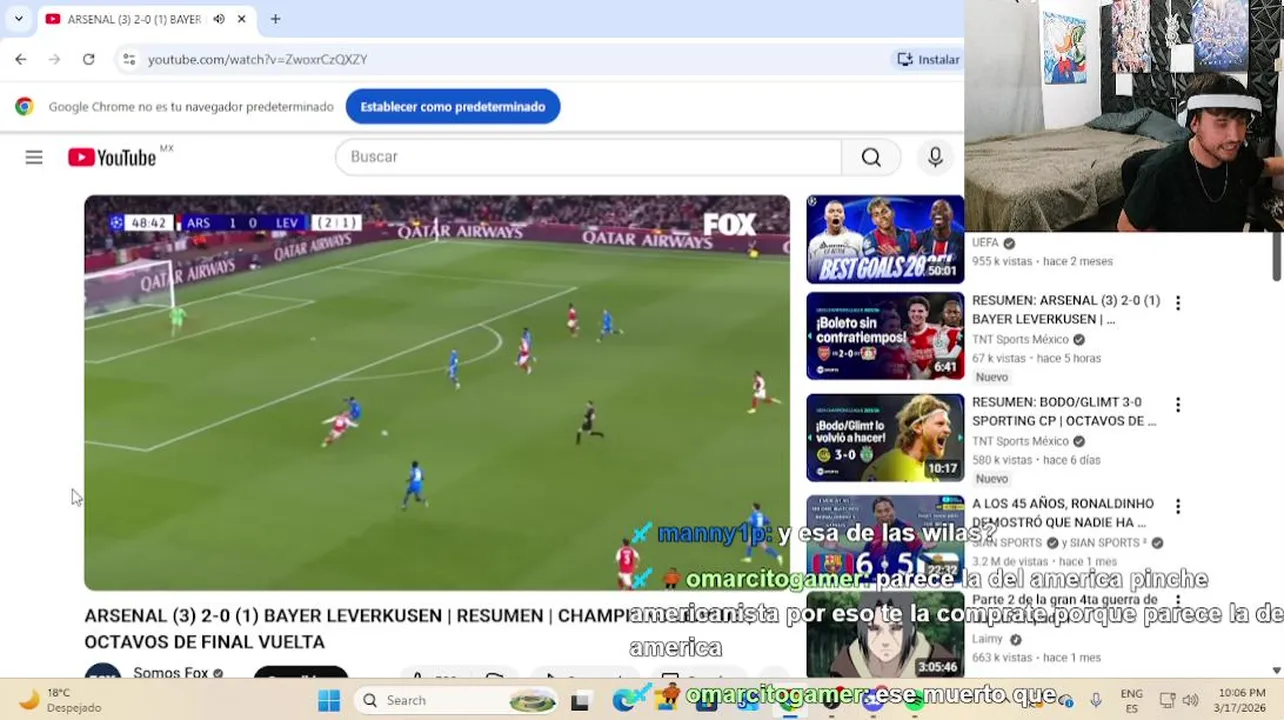
Task: Open the Windows Start menu
Action: [329, 700]
